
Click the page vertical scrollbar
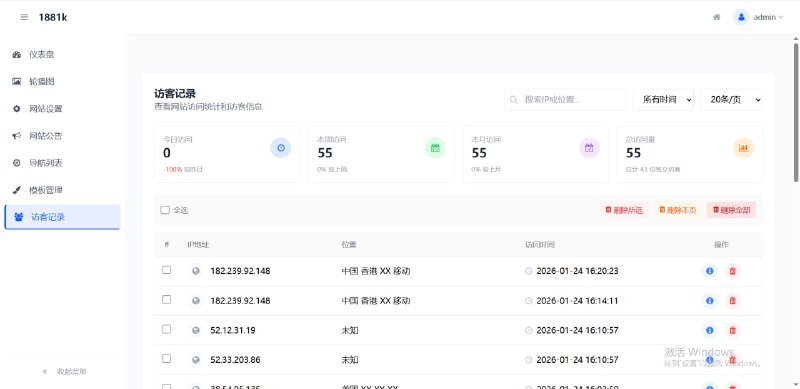coord(795,112)
